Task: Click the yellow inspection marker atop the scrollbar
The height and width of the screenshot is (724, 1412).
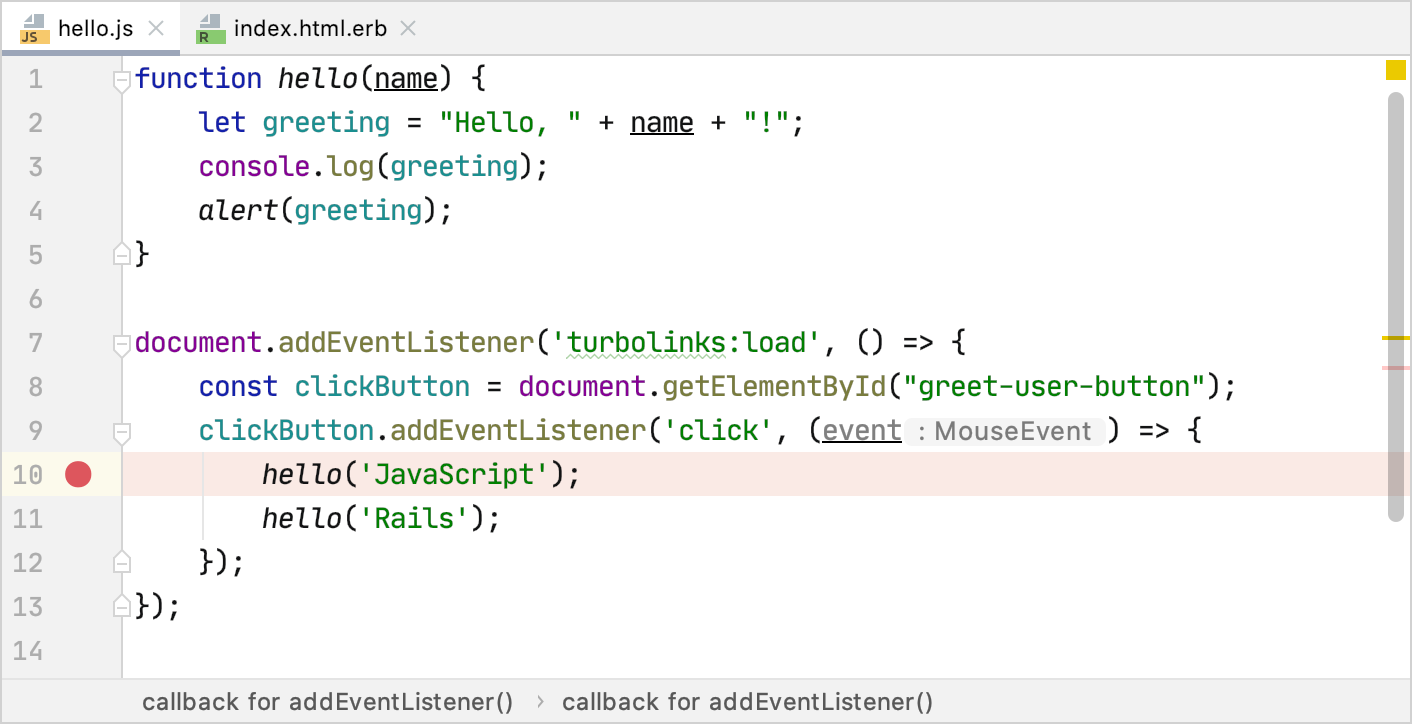Action: tap(1397, 70)
